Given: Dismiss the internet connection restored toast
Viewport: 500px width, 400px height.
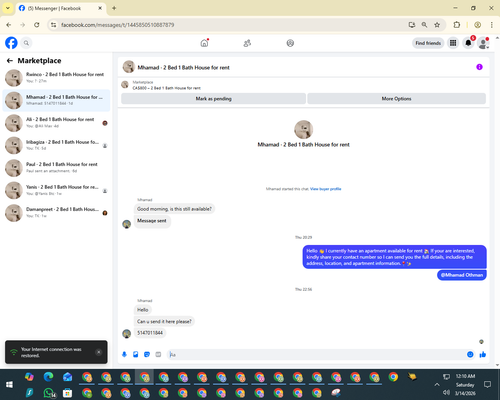Looking at the screenshot, I should (x=99, y=352).
